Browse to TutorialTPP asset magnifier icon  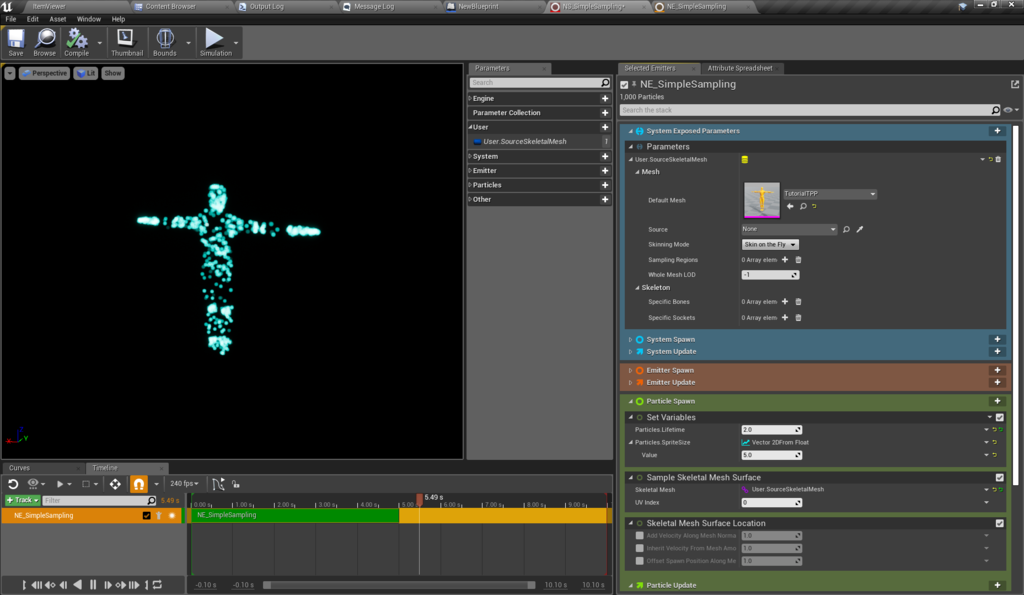click(x=803, y=206)
